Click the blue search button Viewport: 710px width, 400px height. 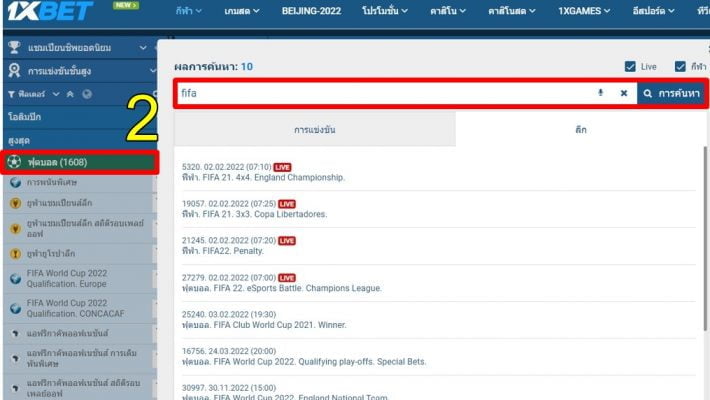(x=671, y=93)
